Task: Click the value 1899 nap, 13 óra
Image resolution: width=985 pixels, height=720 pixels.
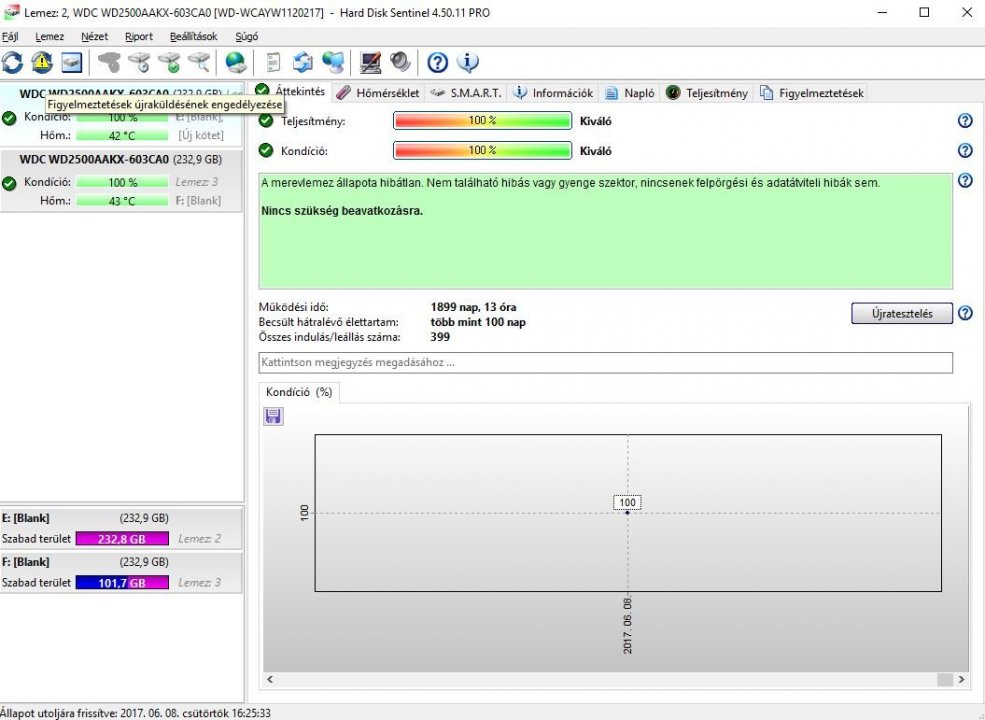Action: point(473,307)
